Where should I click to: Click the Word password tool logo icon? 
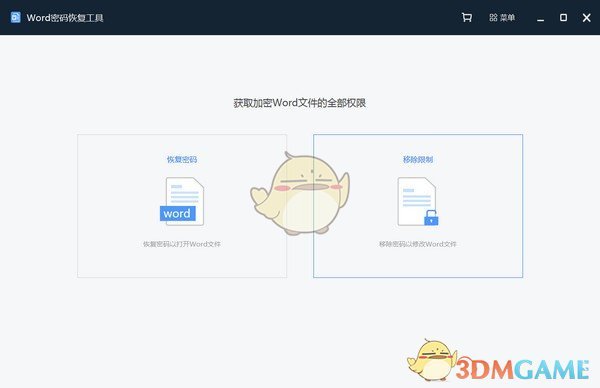pos(15,18)
